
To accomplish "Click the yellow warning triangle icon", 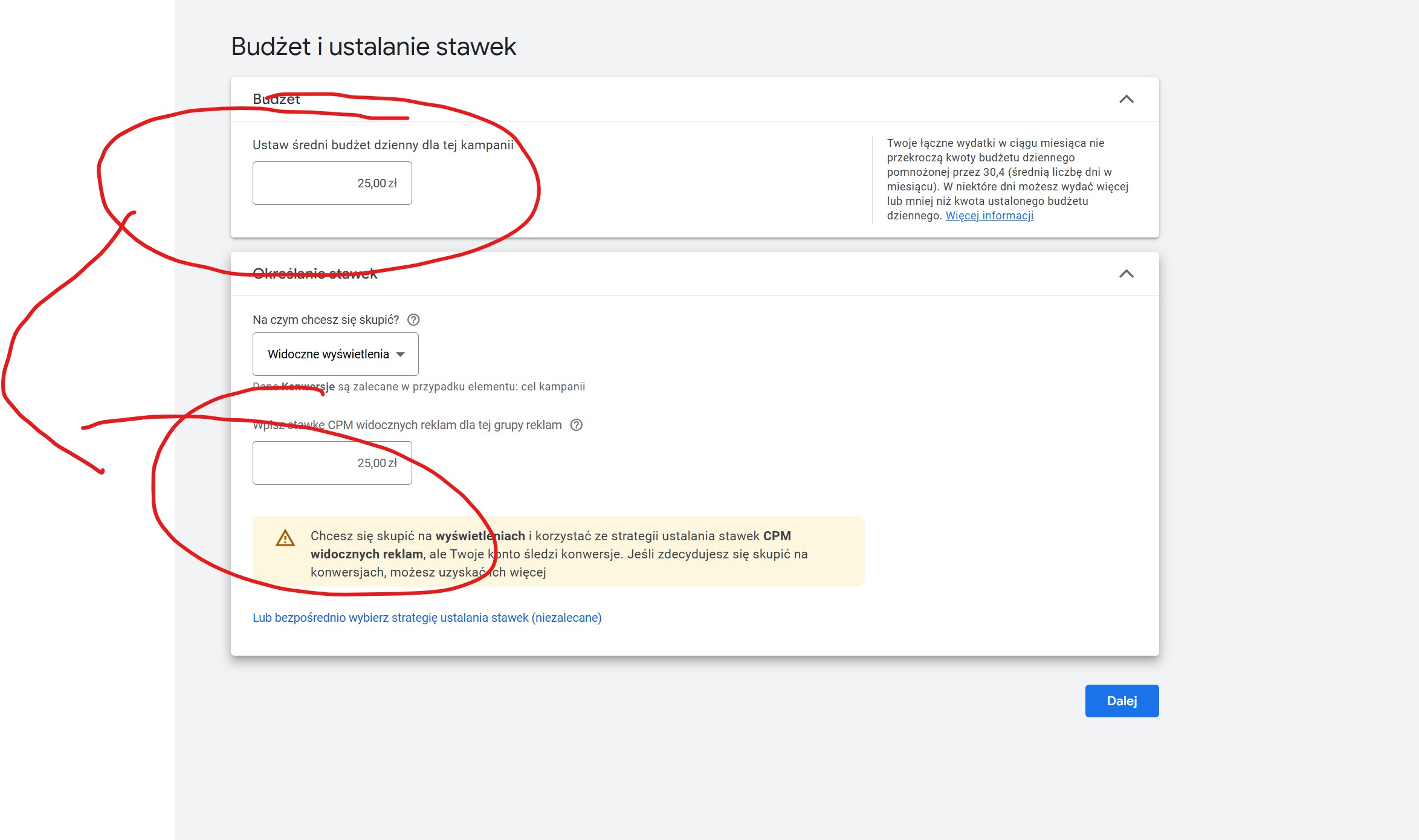I will click(x=285, y=538).
